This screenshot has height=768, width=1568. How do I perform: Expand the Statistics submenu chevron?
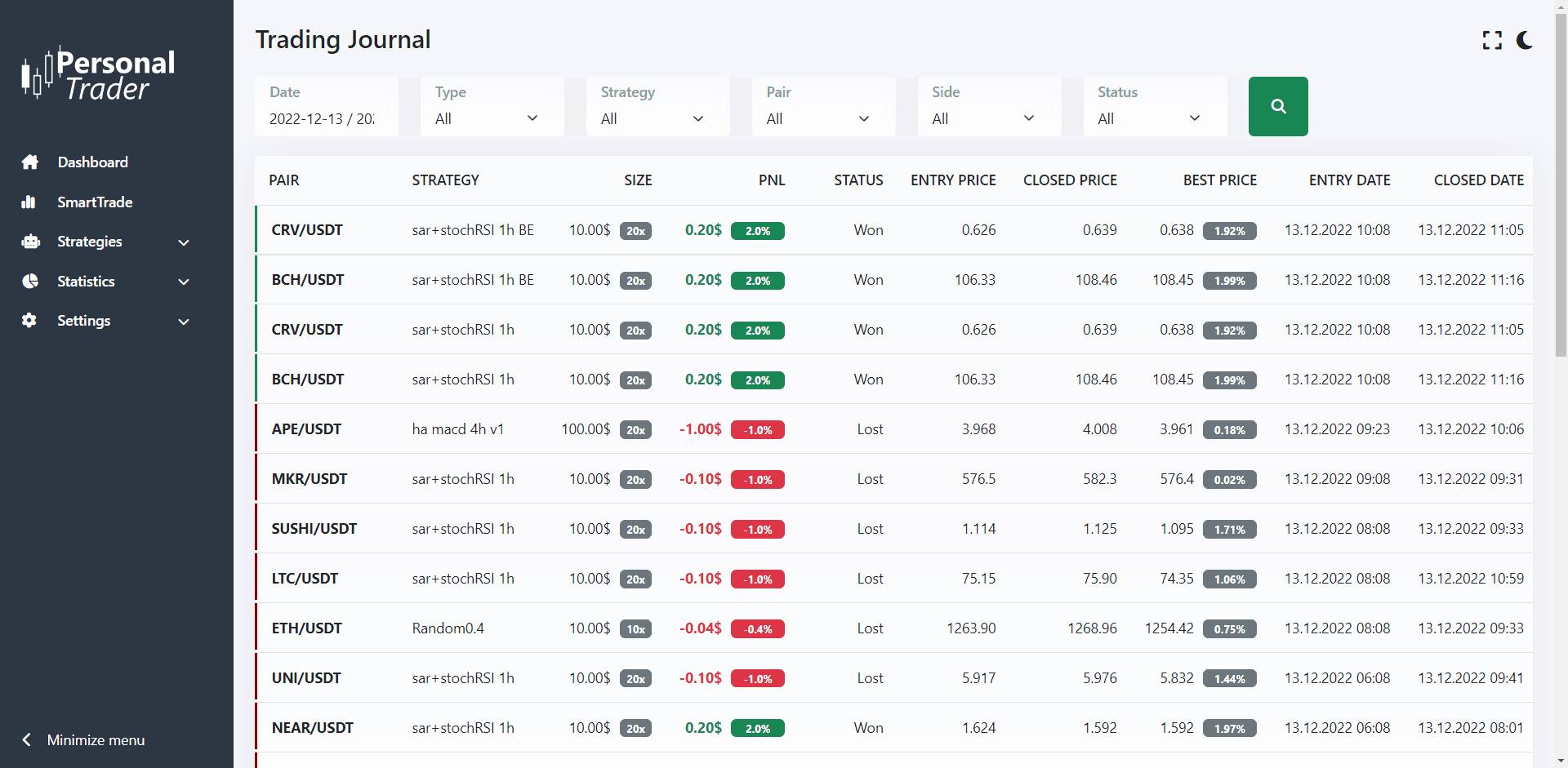click(x=184, y=282)
